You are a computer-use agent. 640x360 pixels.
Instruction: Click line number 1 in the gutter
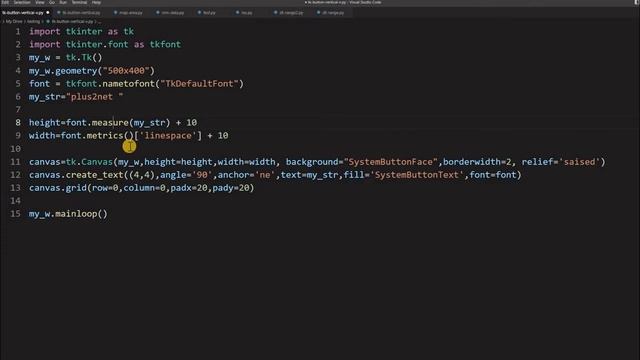pyautogui.click(x=18, y=31)
